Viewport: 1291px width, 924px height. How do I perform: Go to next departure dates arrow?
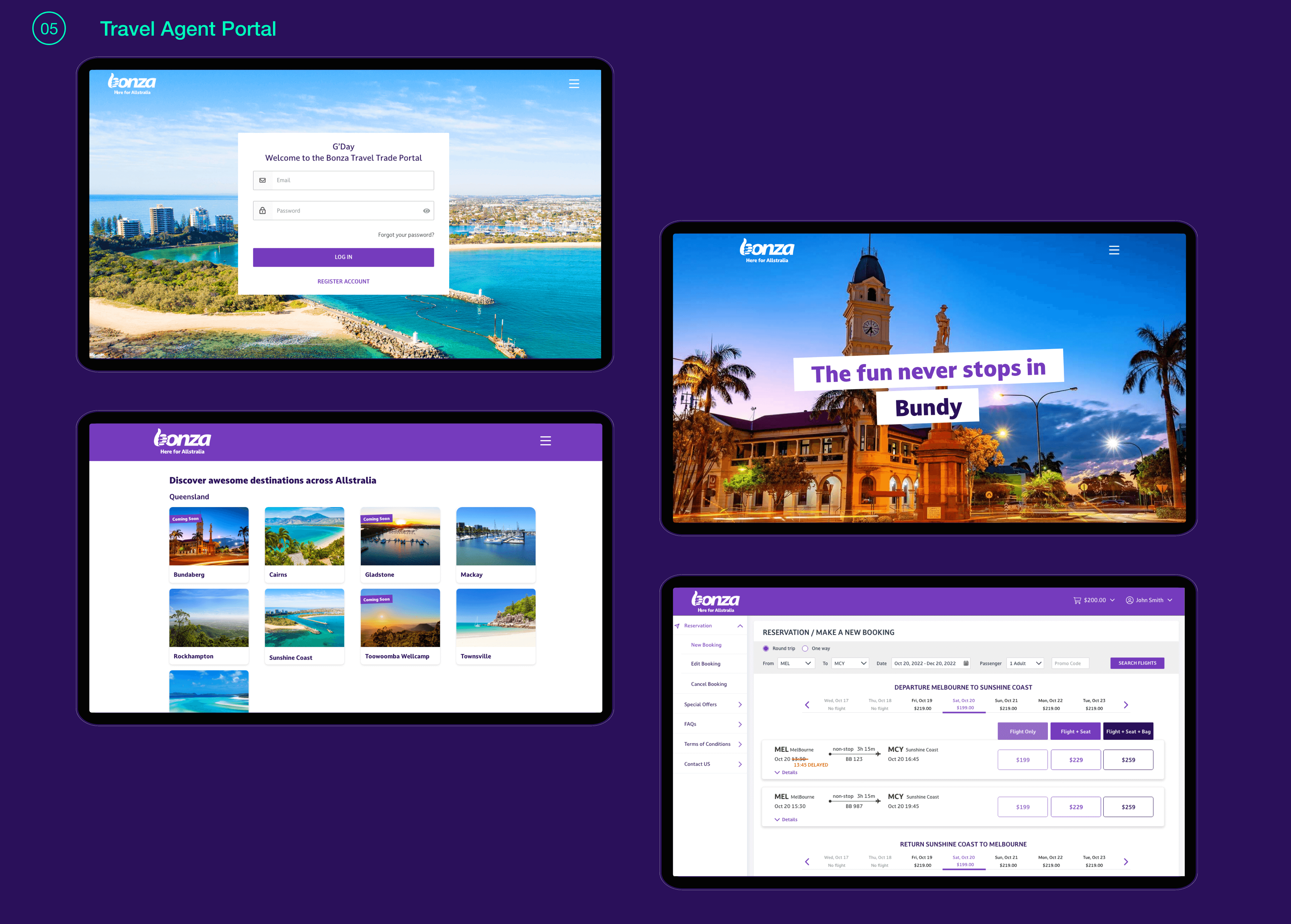[1126, 705]
